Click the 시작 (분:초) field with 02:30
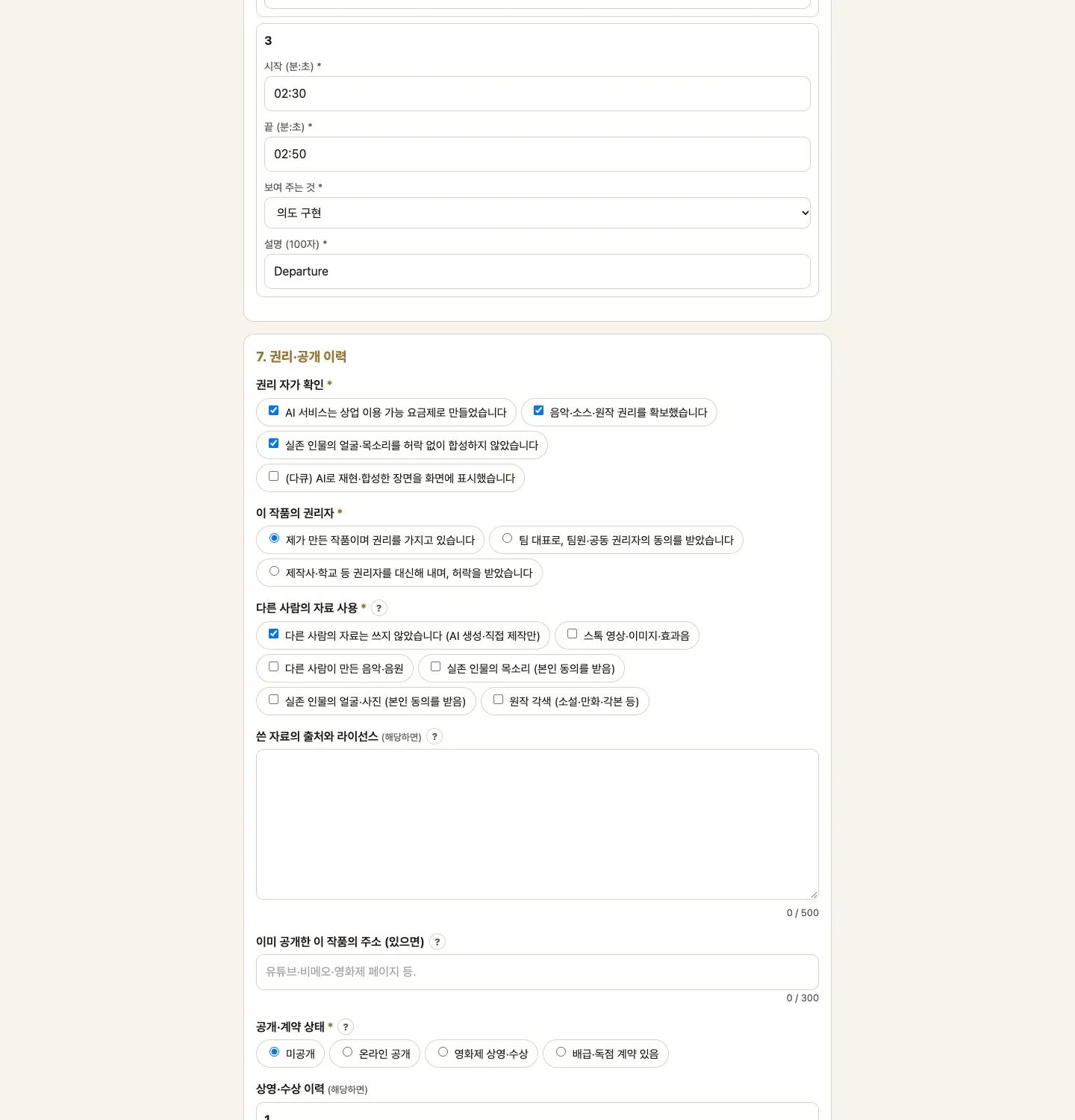This screenshot has height=1120, width=1075. pyautogui.click(x=537, y=93)
